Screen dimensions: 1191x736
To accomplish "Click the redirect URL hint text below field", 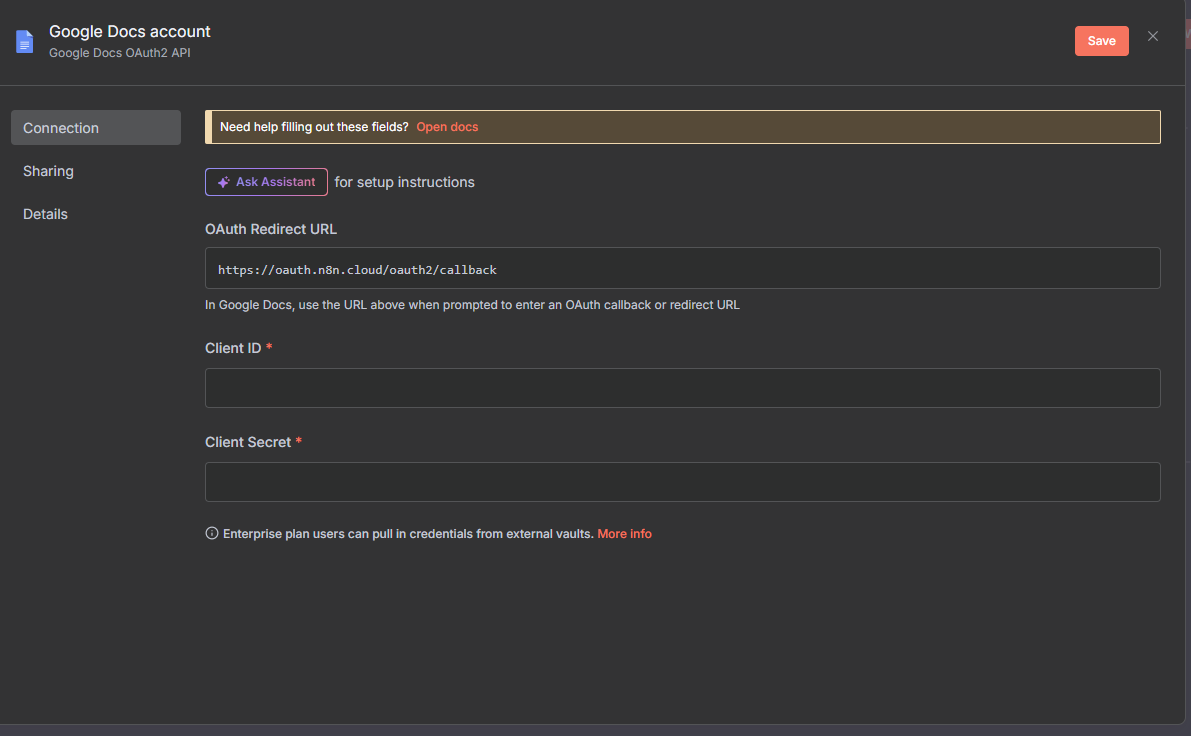I will 472,305.
